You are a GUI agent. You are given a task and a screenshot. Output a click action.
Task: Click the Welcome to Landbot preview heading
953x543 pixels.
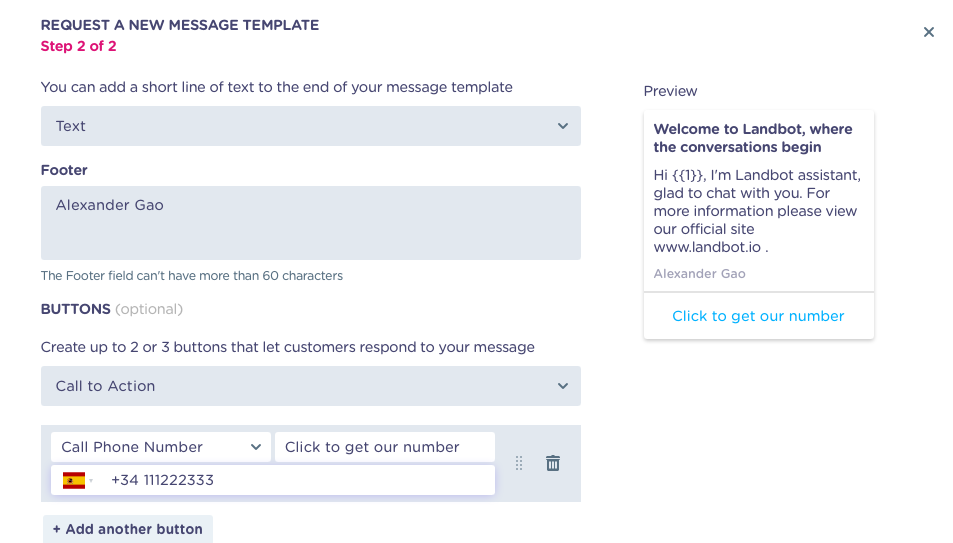coord(752,138)
